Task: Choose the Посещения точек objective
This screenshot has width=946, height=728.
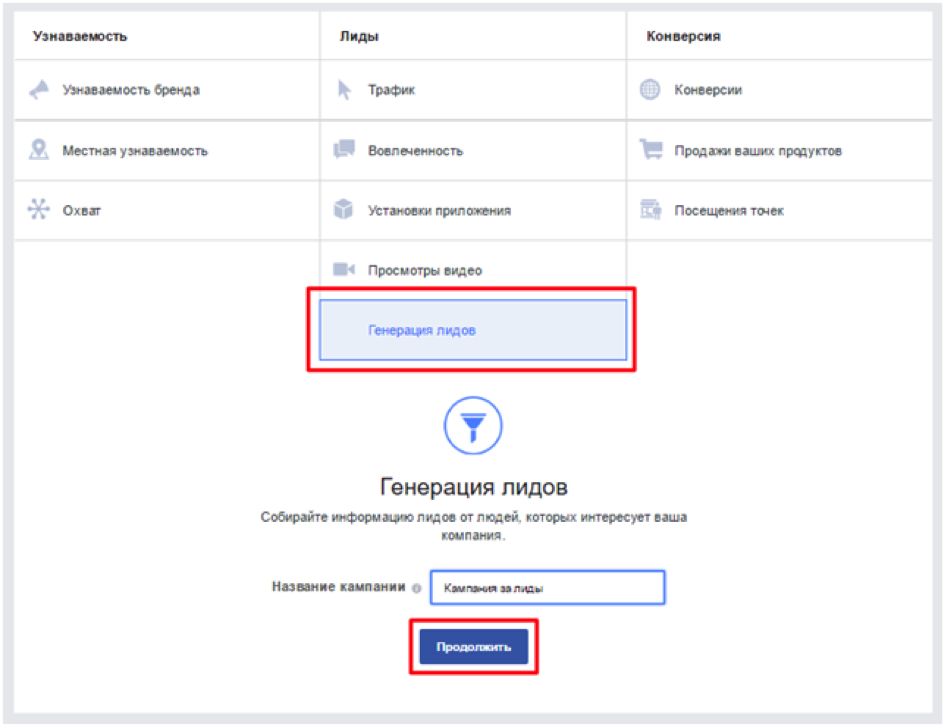Action: pyautogui.click(x=729, y=211)
